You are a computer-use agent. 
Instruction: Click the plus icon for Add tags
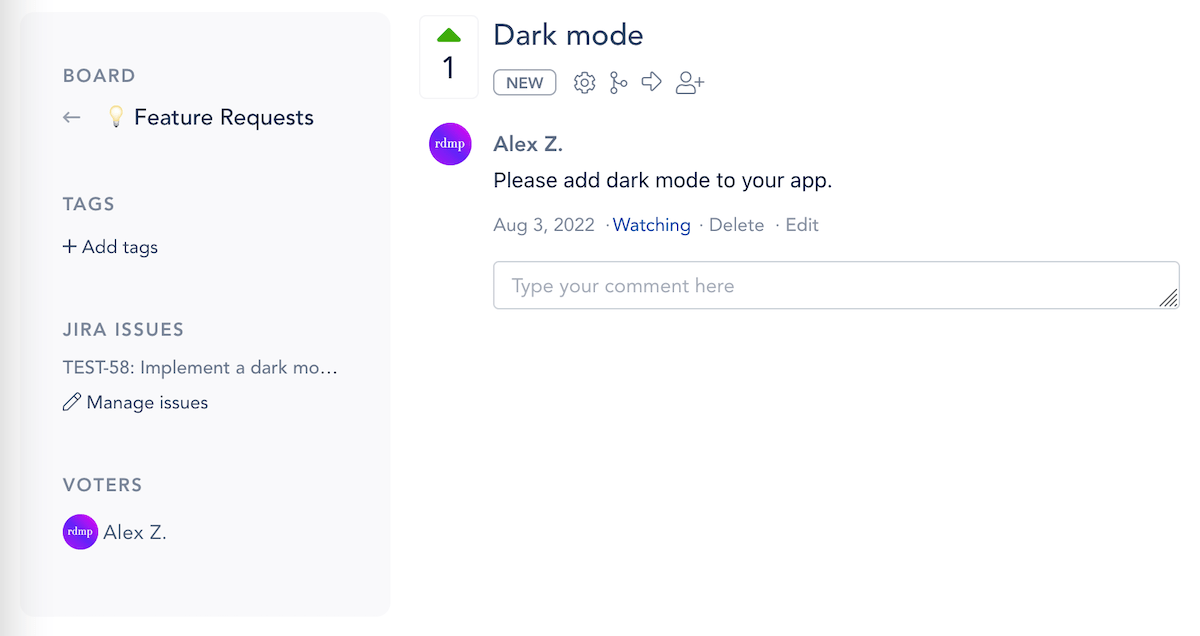point(69,246)
